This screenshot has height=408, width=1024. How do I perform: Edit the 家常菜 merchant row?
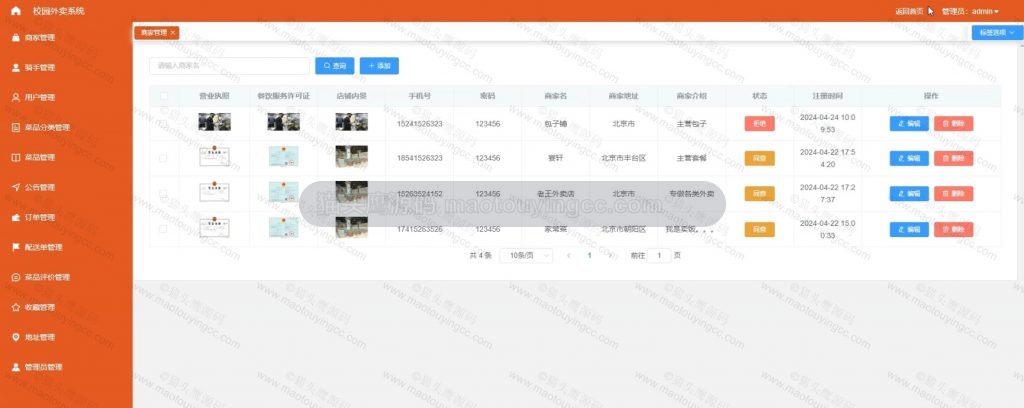coord(909,229)
